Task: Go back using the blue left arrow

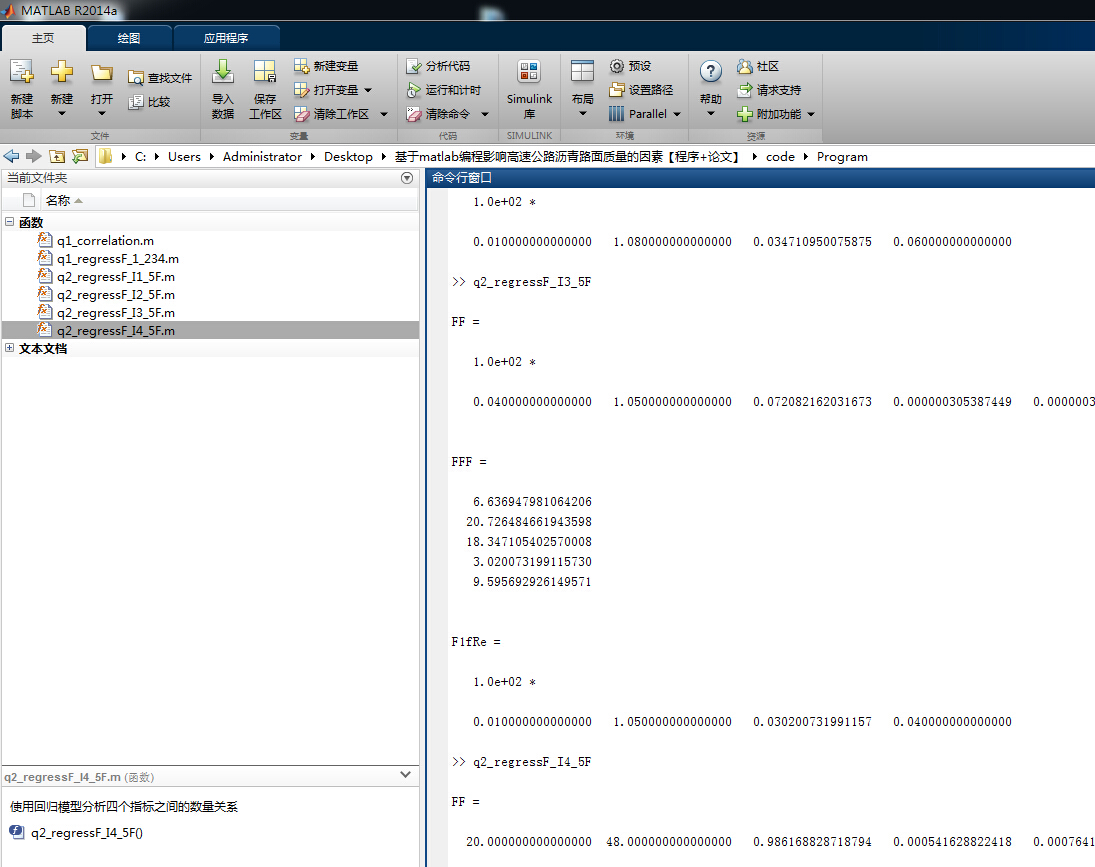Action: [11, 156]
